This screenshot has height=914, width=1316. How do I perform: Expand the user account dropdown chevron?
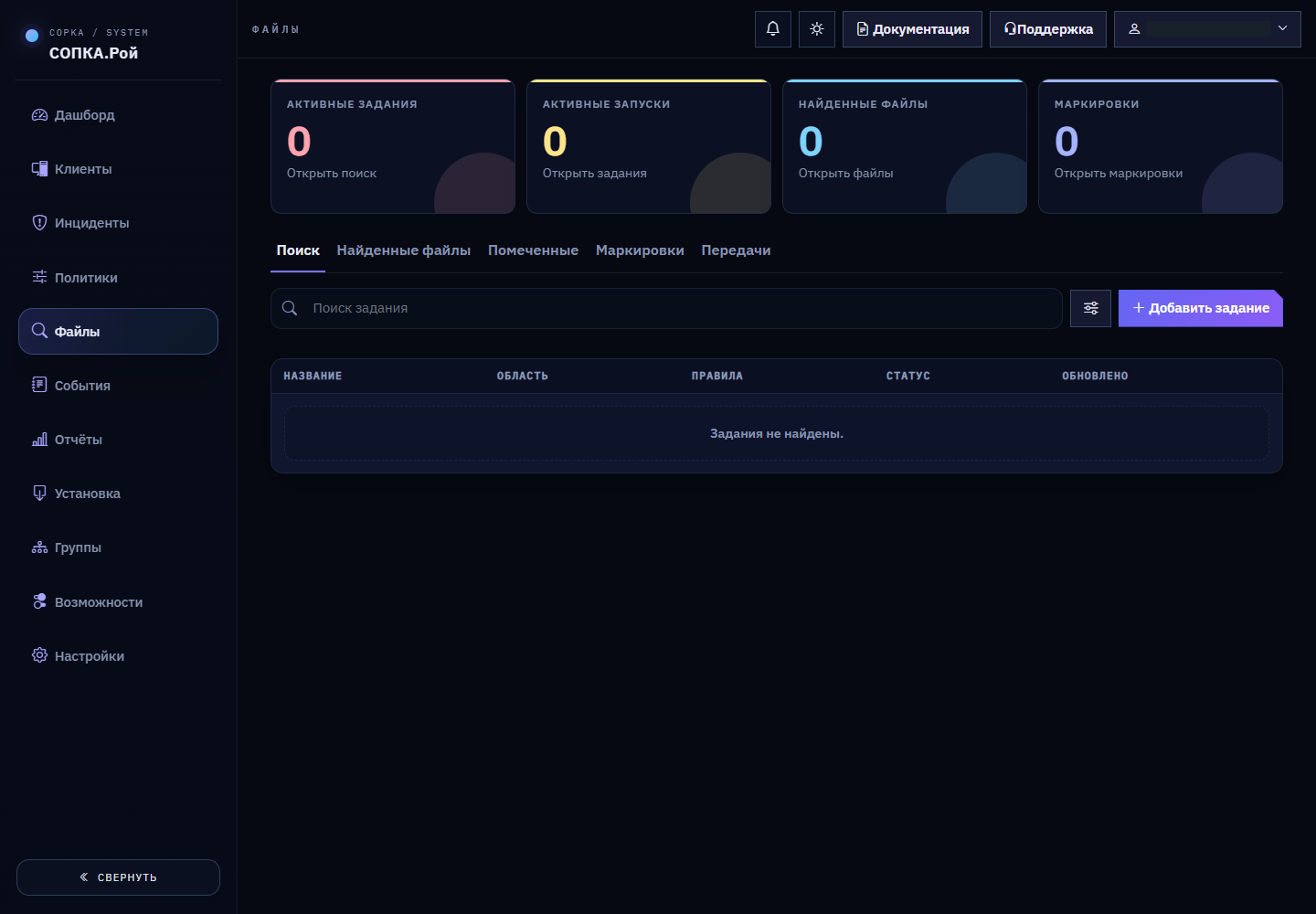pos(1282,29)
